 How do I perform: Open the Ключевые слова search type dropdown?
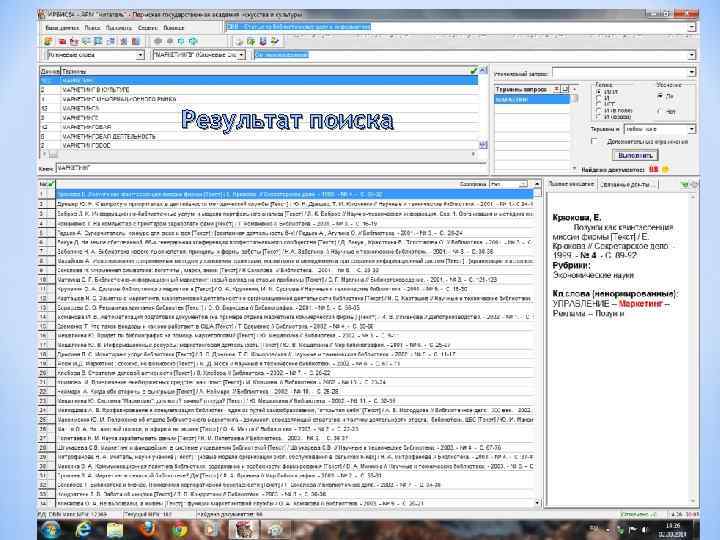coord(140,55)
